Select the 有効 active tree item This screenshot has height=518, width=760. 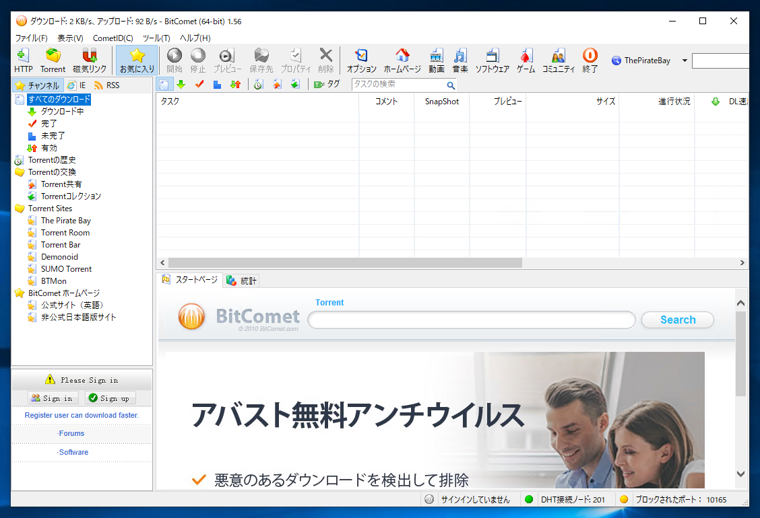coord(49,148)
